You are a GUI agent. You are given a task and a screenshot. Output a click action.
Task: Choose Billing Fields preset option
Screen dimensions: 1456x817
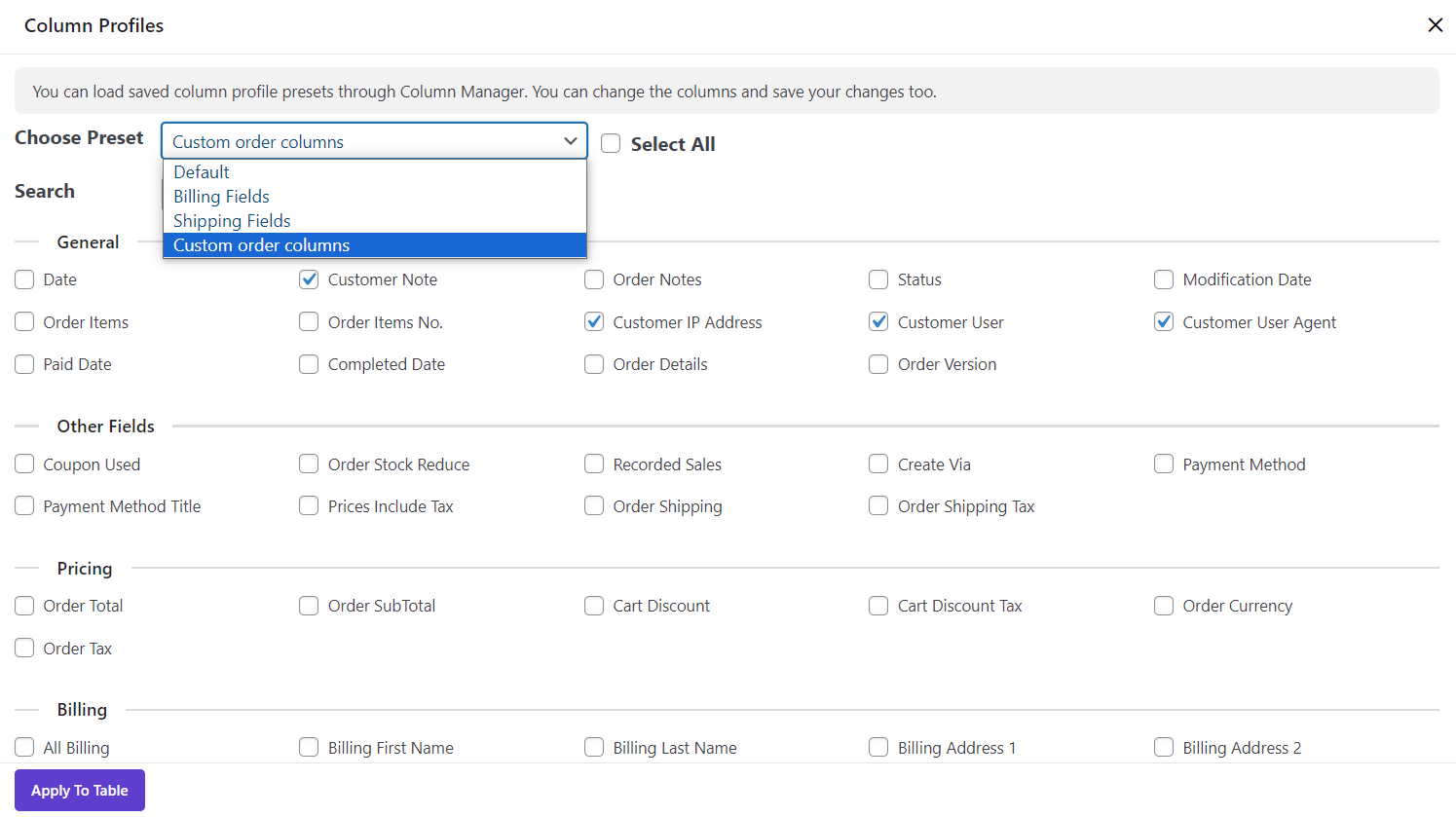pos(221,197)
